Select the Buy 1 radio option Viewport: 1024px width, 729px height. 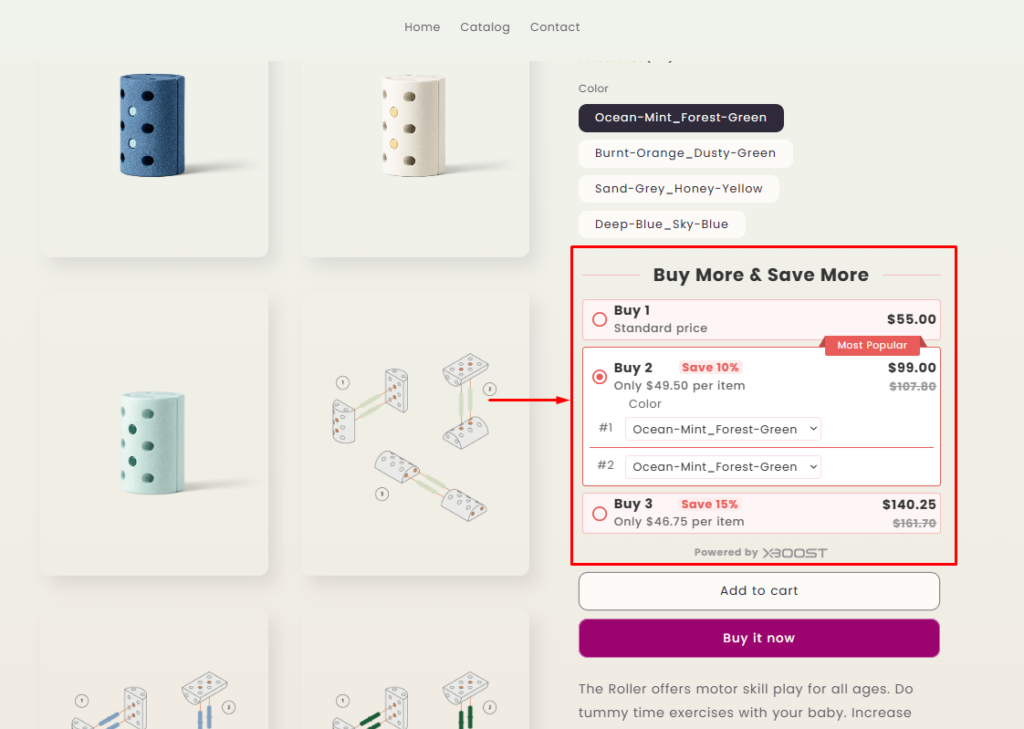(x=600, y=320)
